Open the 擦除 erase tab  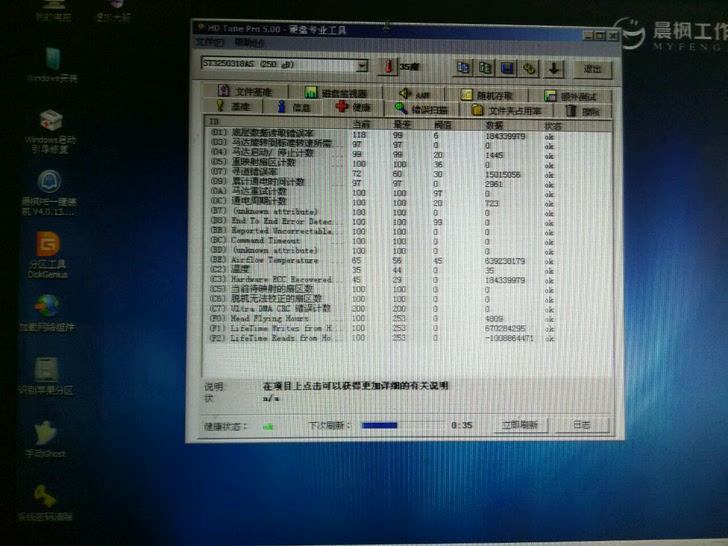pyautogui.click(x=583, y=111)
